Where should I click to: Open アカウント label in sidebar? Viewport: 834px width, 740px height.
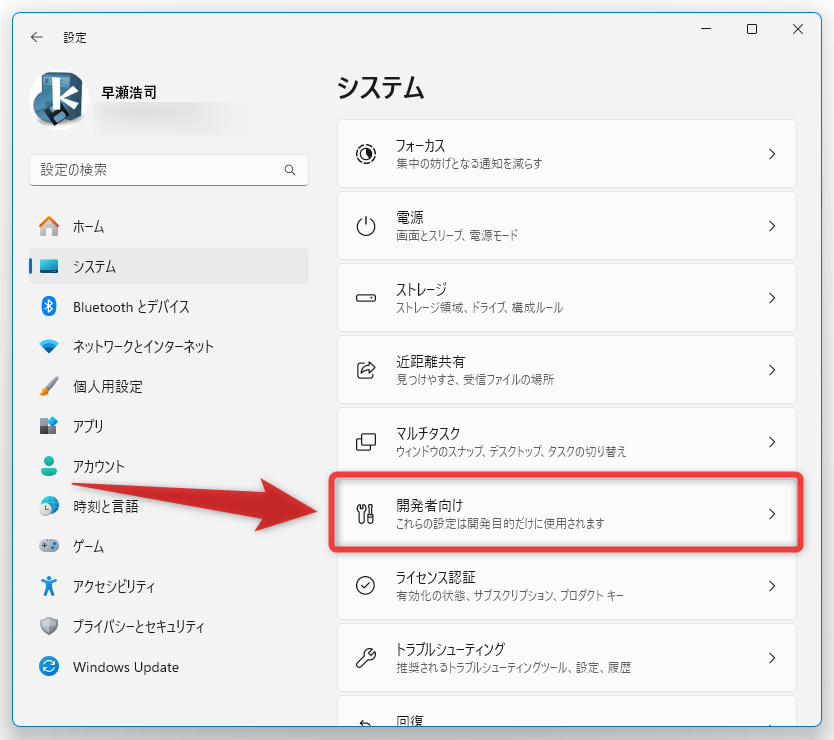coord(98,467)
